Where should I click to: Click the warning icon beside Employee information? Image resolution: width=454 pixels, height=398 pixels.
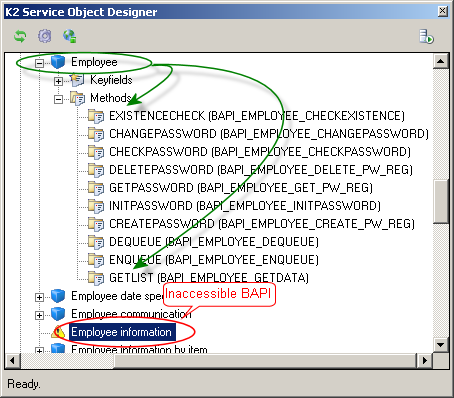(x=58, y=332)
